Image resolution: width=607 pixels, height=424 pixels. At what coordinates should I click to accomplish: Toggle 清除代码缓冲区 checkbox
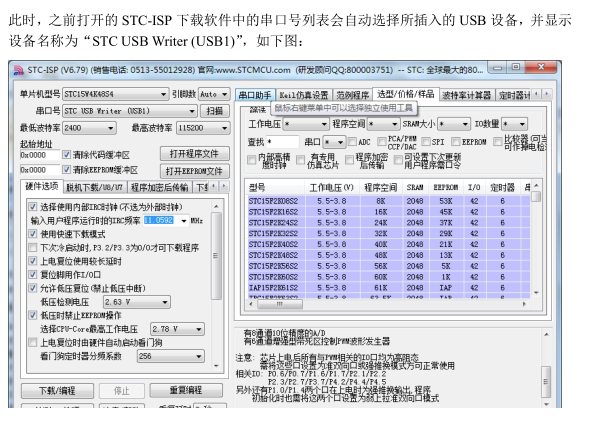click(x=67, y=155)
